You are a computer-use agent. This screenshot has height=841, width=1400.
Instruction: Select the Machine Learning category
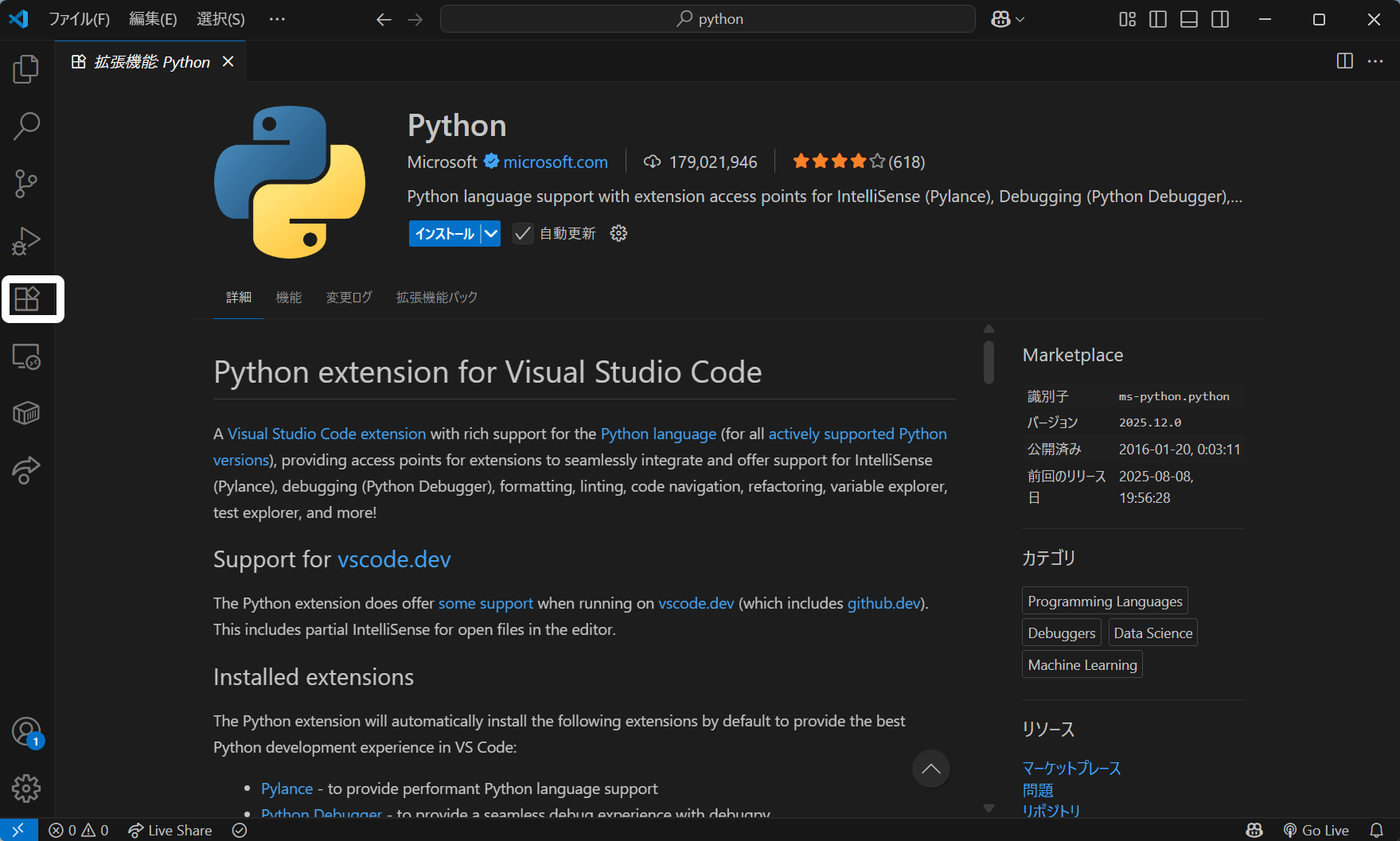tap(1082, 665)
